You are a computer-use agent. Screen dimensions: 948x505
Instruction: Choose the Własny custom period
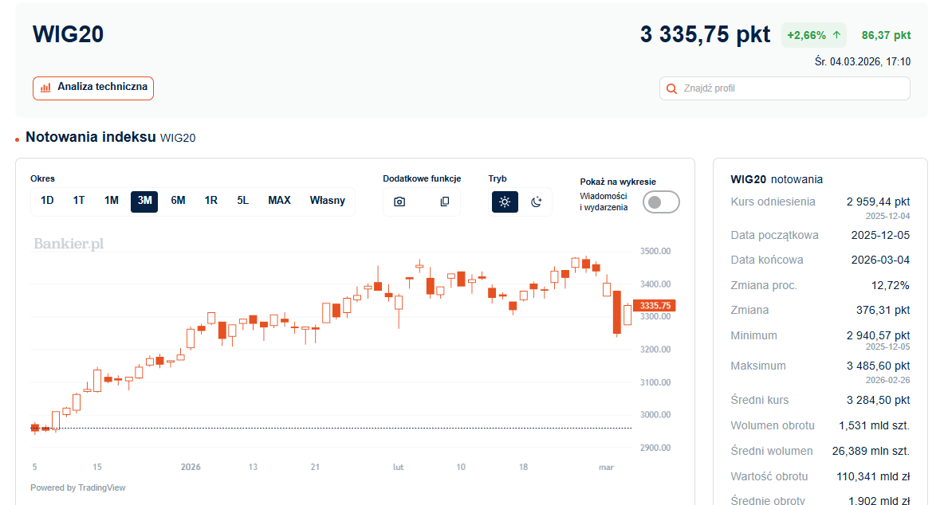[327, 201]
